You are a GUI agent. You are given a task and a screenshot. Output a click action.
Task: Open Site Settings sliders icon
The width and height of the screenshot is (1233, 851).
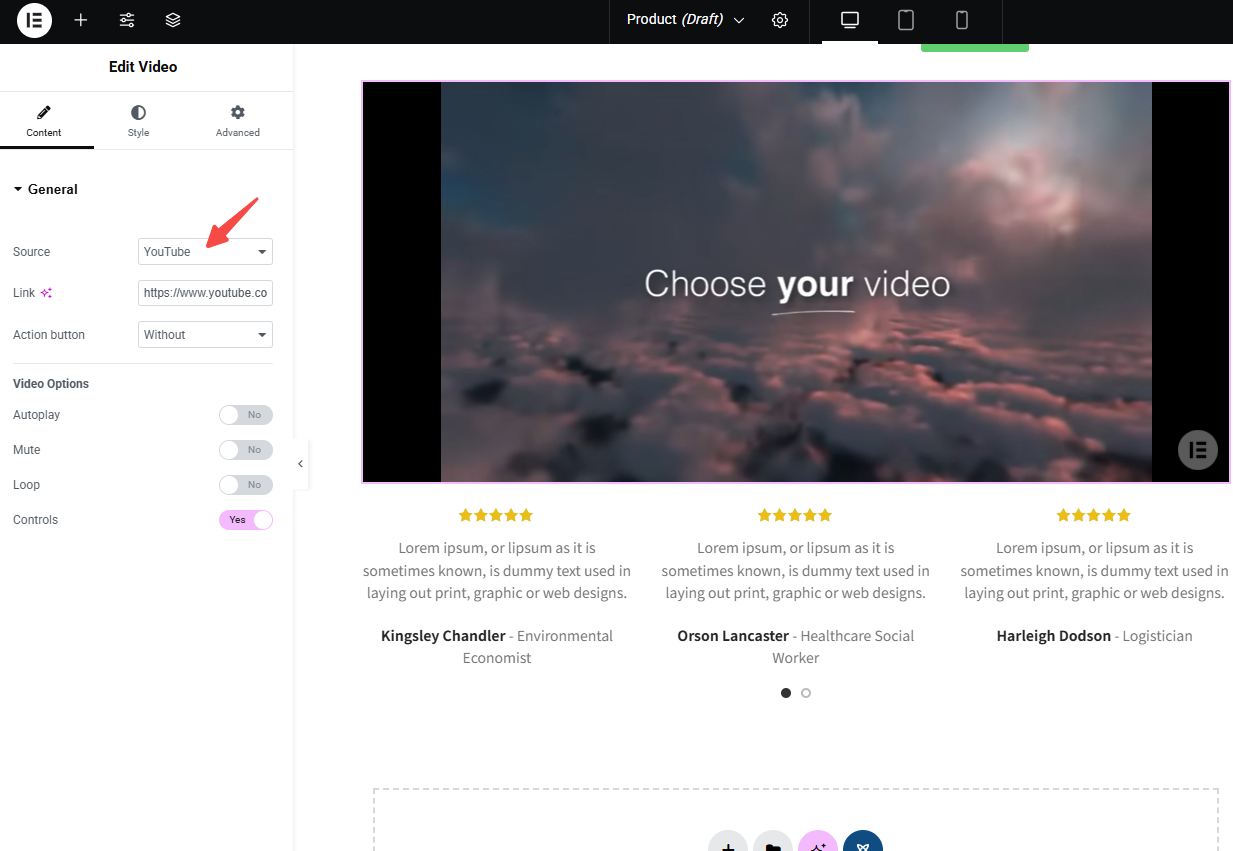127,20
